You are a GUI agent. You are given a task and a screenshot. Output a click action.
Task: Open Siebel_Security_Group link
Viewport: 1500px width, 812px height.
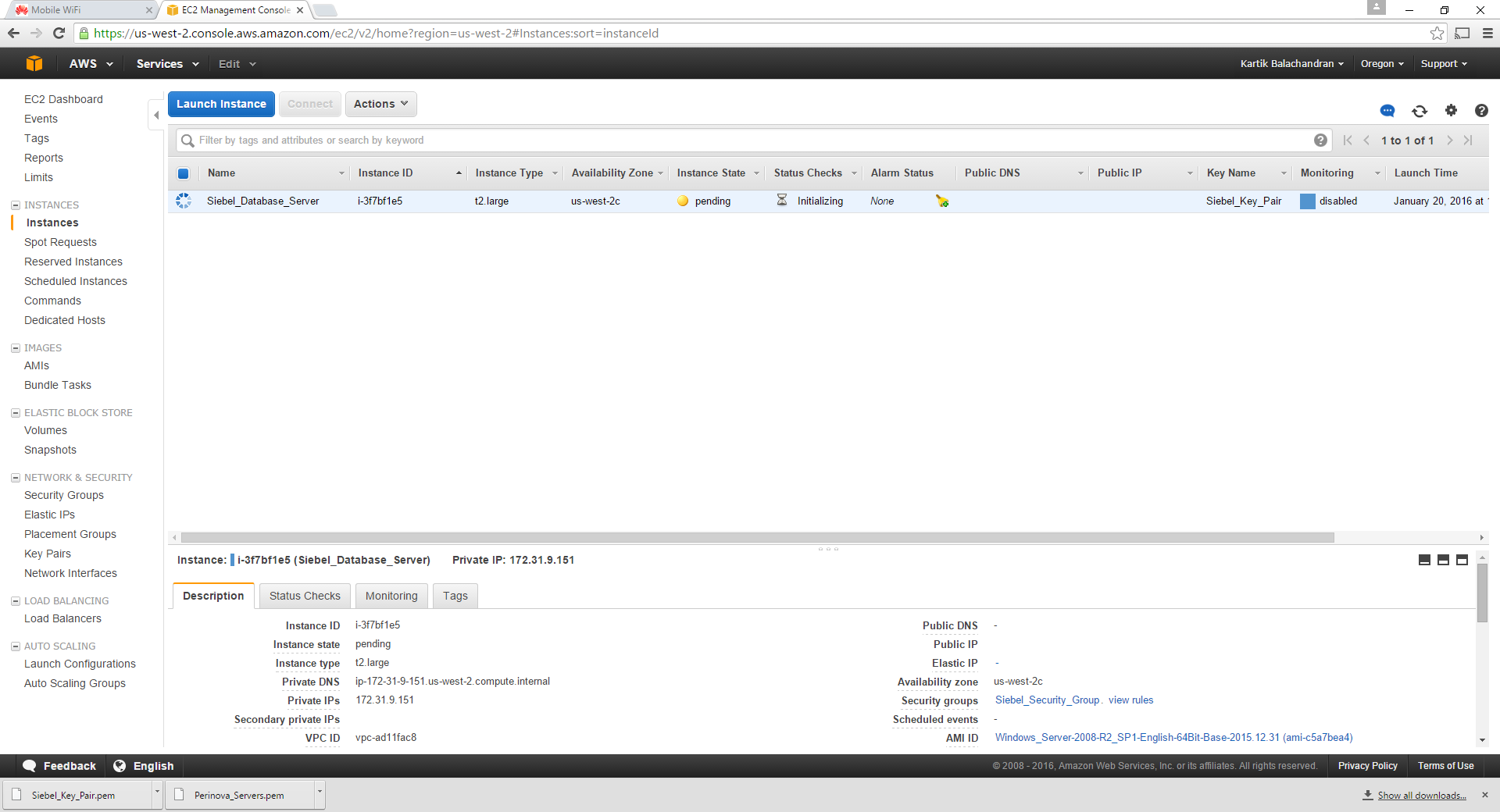coord(1047,700)
